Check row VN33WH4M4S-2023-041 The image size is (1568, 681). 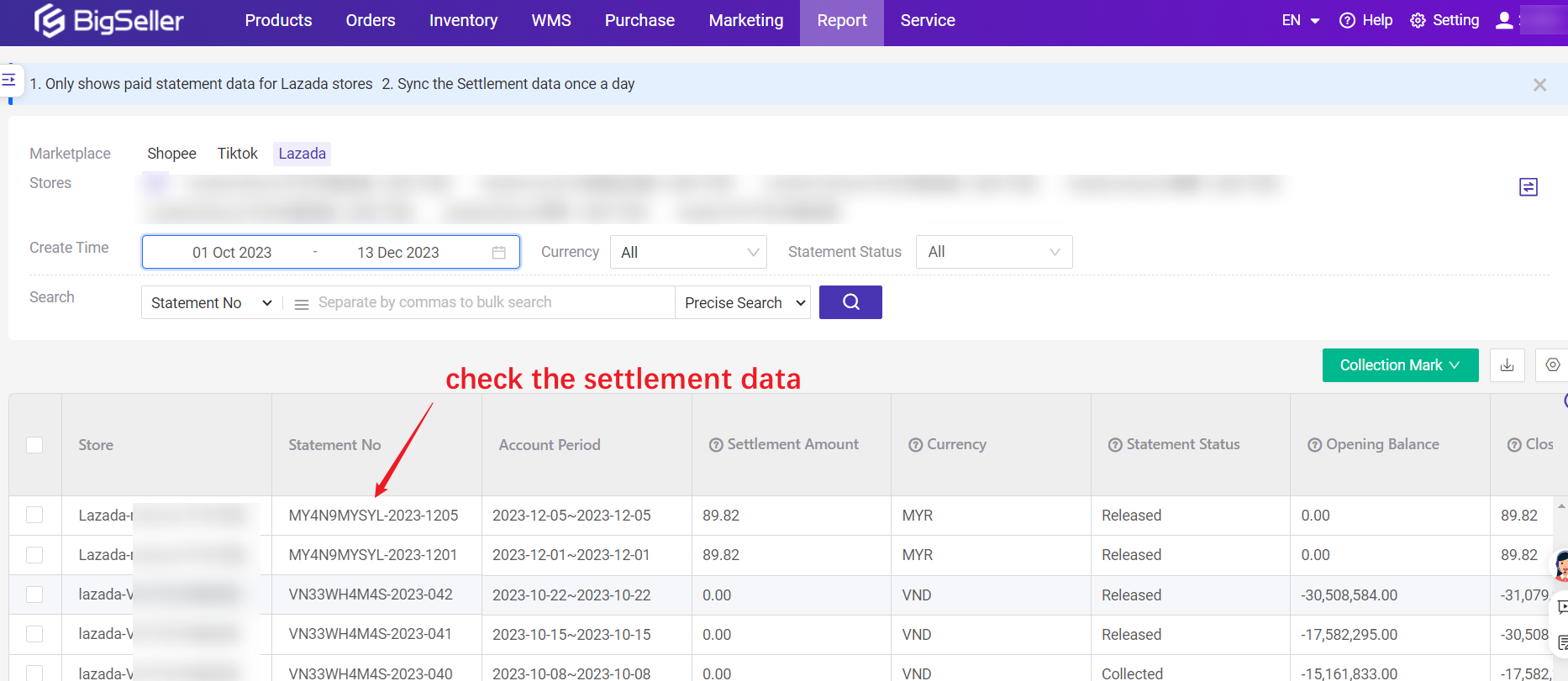point(34,634)
